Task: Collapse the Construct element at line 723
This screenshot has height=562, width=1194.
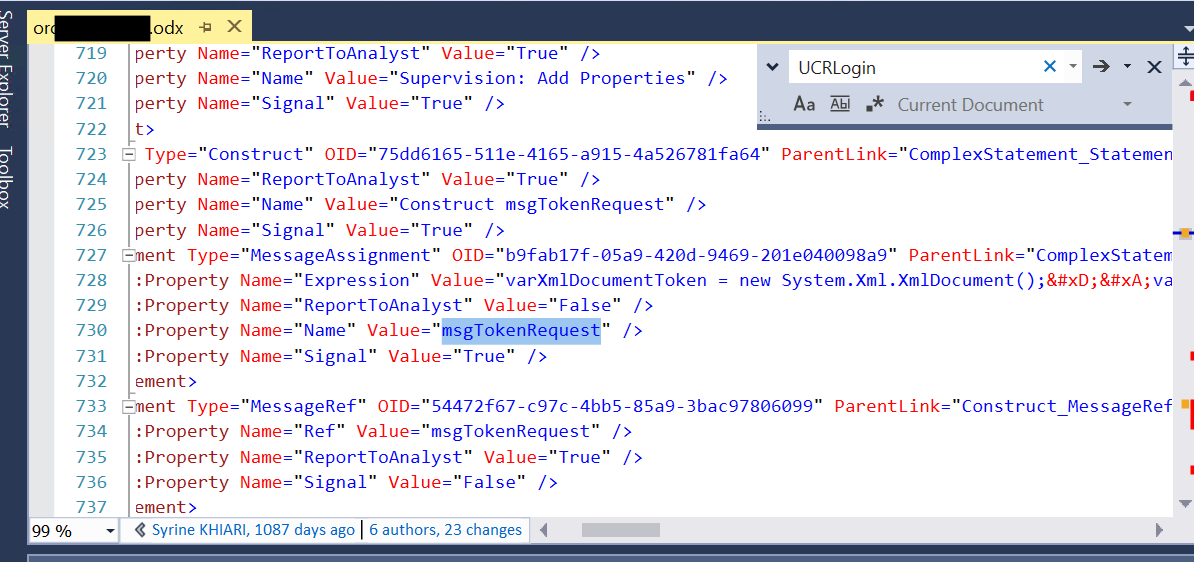Action: click(x=128, y=154)
